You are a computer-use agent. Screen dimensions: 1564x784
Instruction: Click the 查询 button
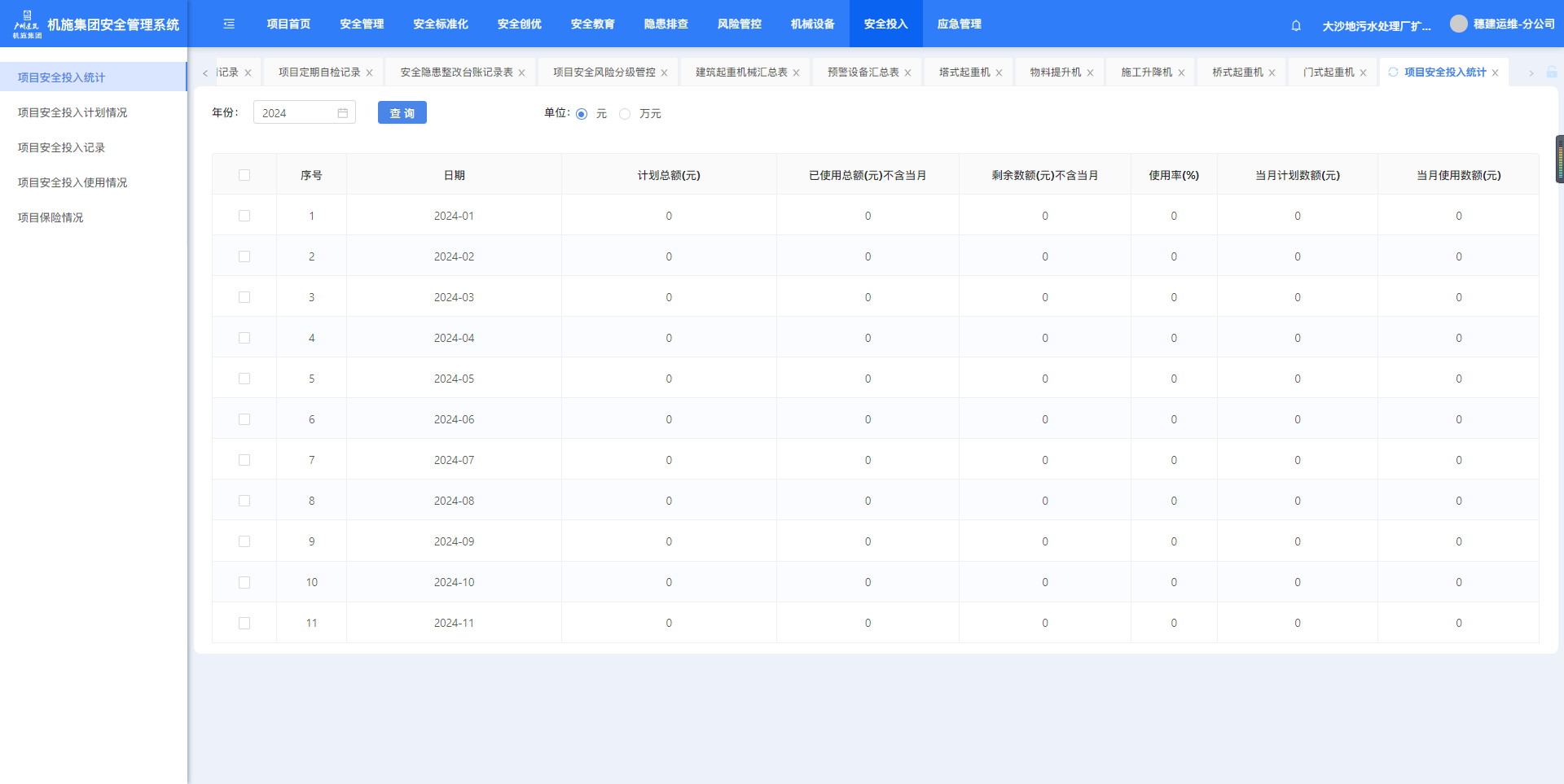tap(402, 113)
